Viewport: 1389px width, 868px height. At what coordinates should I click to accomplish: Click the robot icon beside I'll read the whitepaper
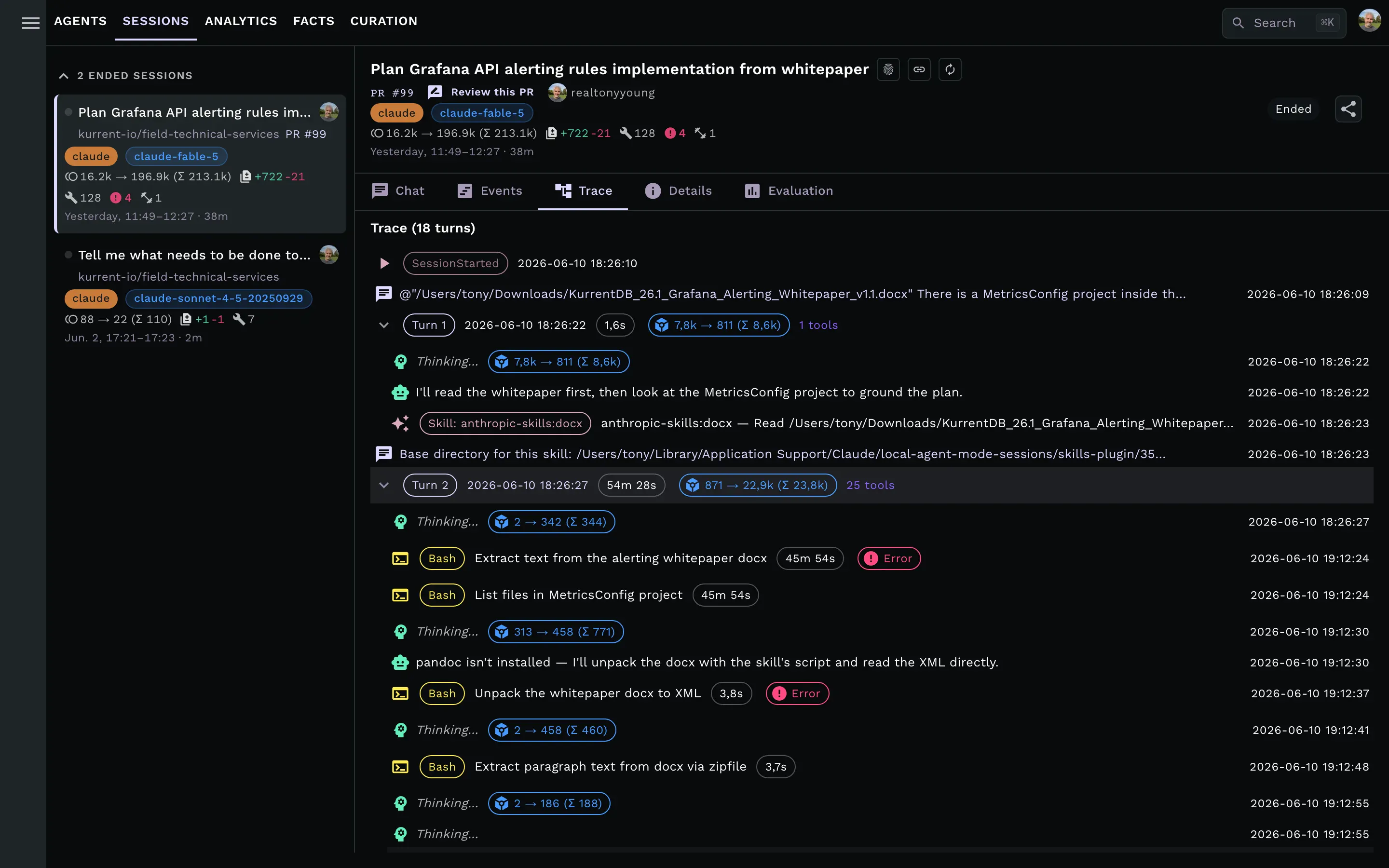tap(400, 393)
